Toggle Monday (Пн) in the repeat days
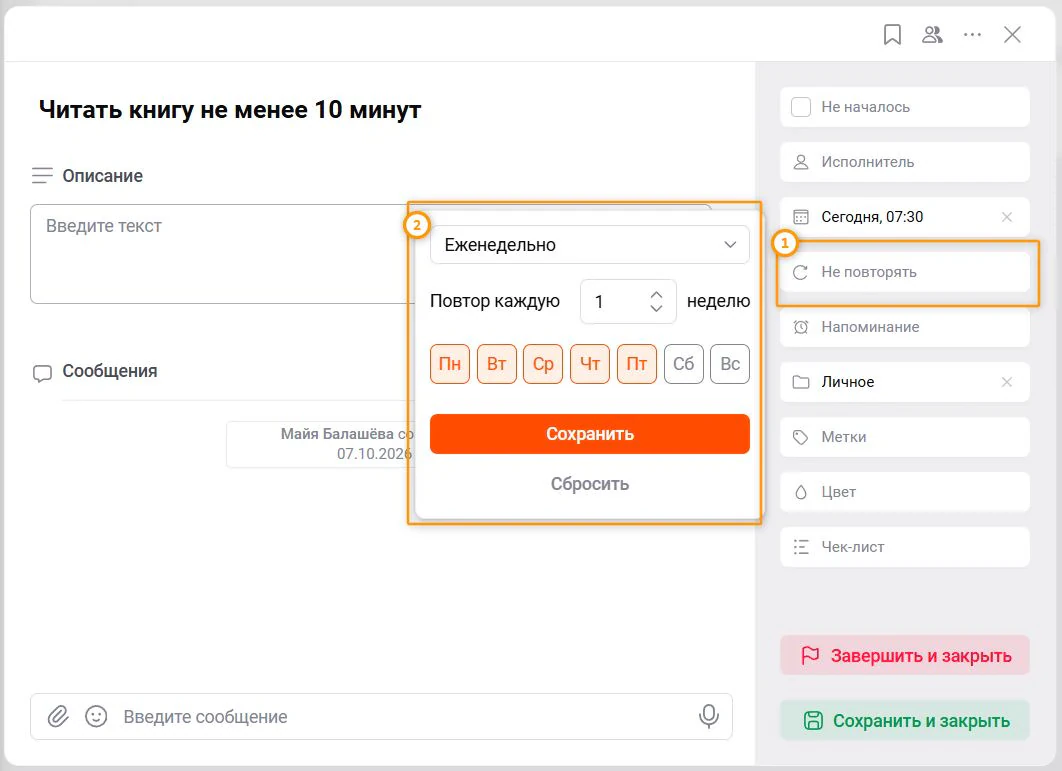 coord(450,364)
